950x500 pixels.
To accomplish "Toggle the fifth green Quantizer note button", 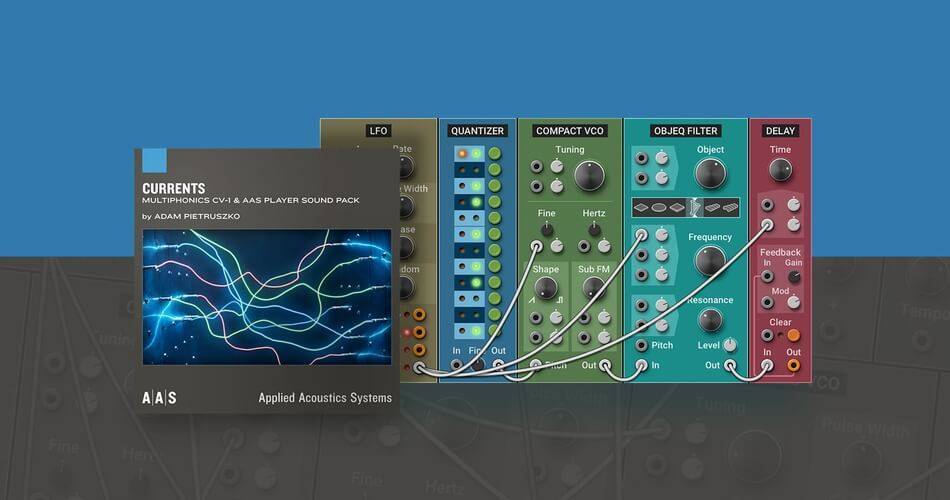I will click(495, 218).
